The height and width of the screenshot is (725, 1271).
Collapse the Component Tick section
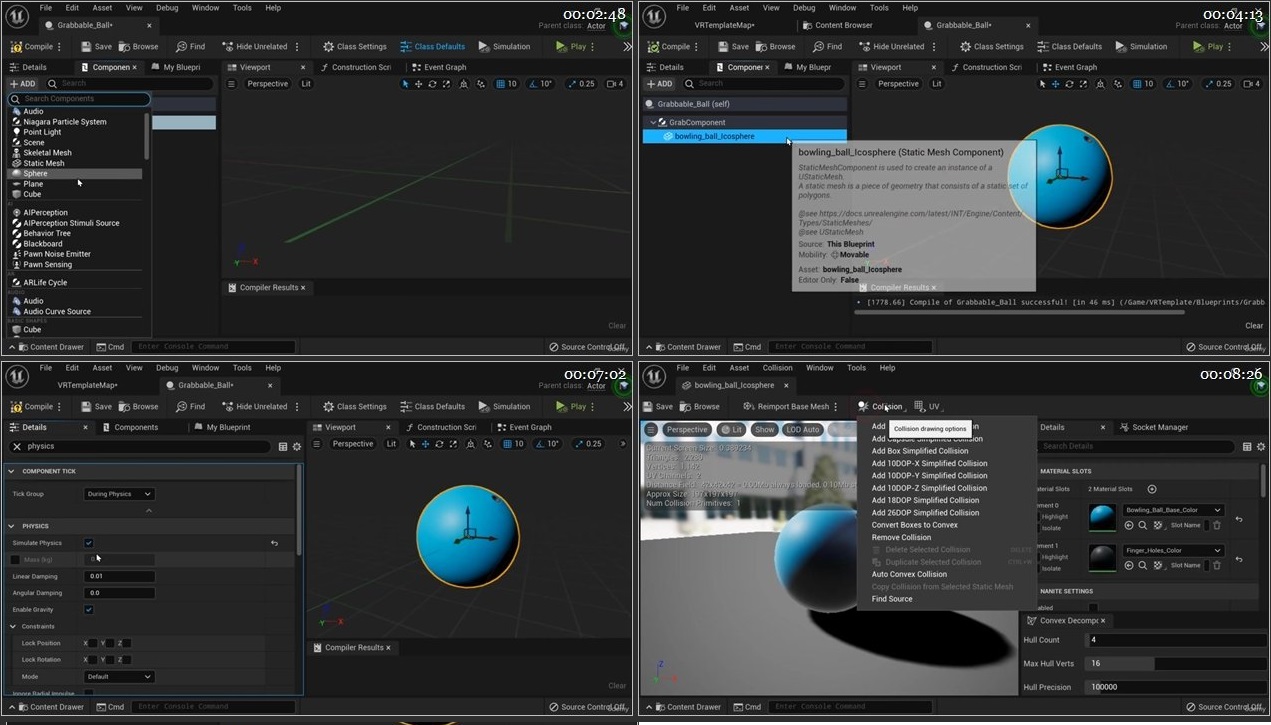[x=11, y=471]
